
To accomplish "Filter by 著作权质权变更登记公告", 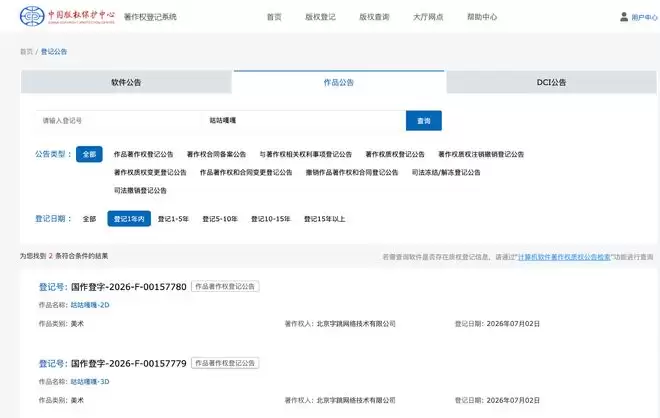I will (150, 172).
